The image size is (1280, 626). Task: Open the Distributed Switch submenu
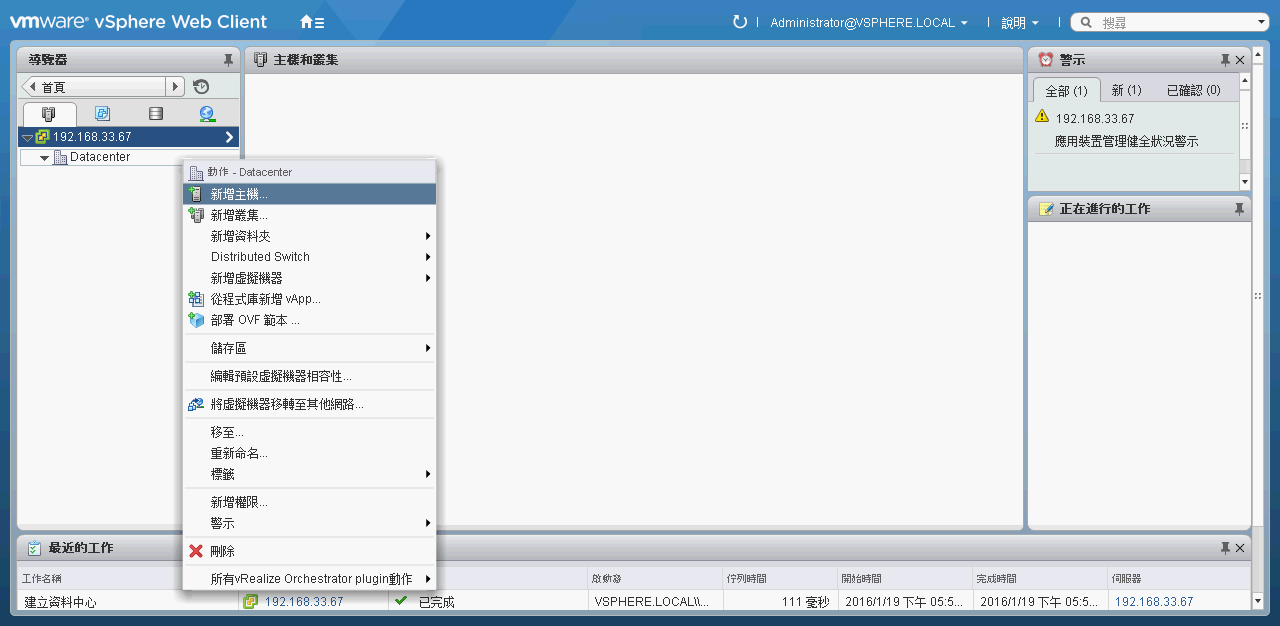tap(310, 257)
